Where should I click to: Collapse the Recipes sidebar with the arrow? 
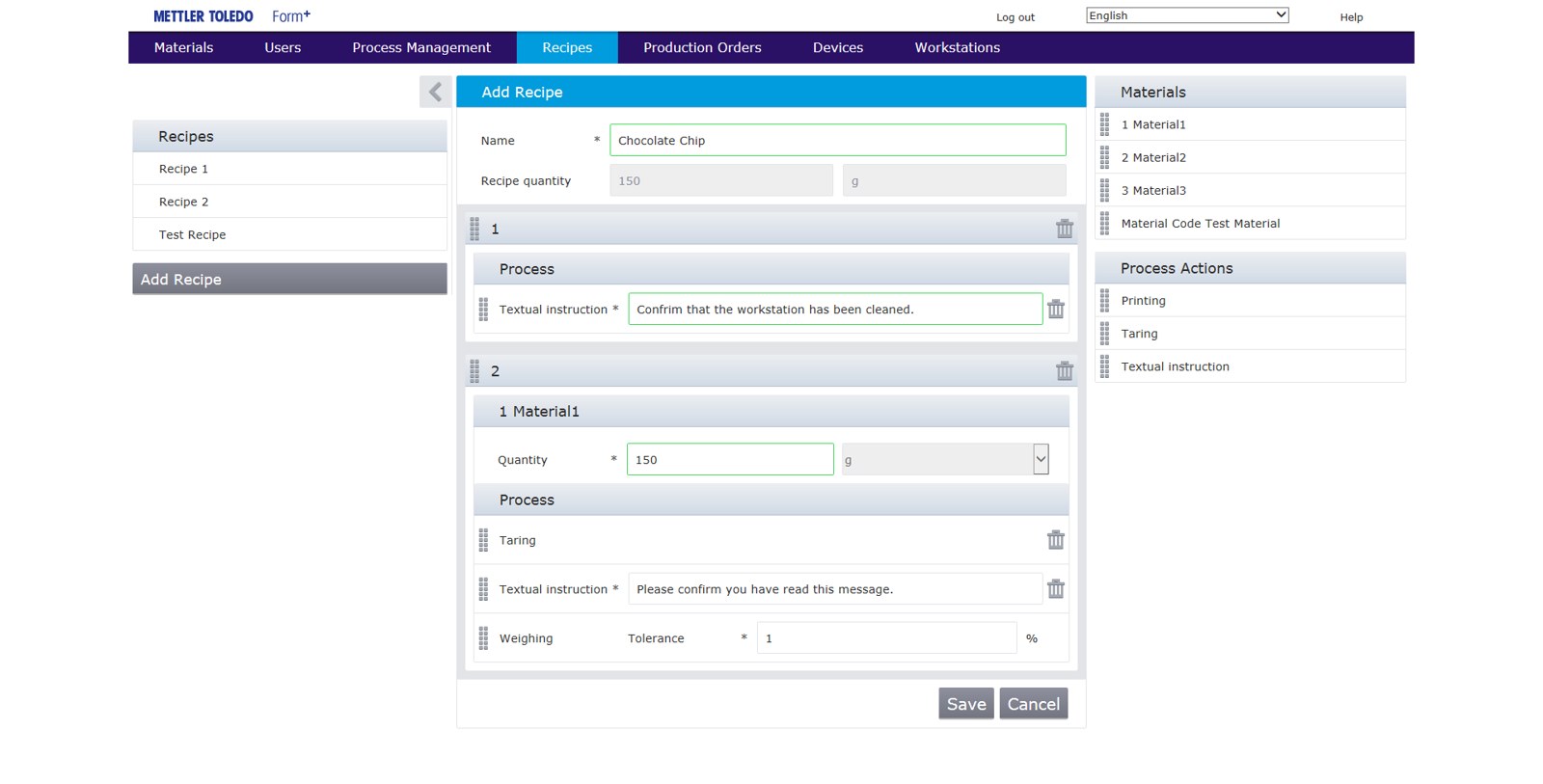pos(435,92)
